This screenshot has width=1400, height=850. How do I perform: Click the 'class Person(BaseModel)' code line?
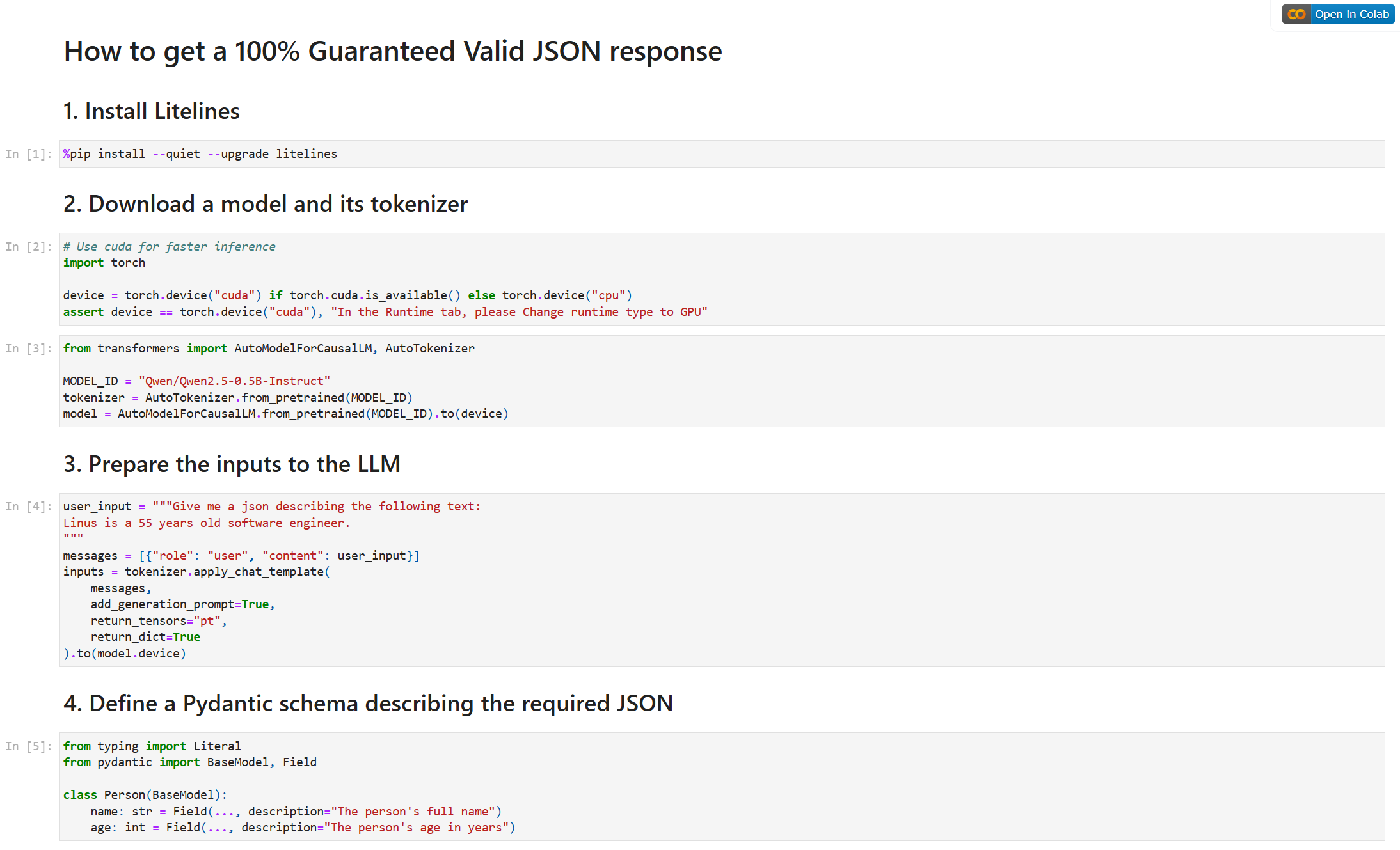pyautogui.click(x=145, y=795)
